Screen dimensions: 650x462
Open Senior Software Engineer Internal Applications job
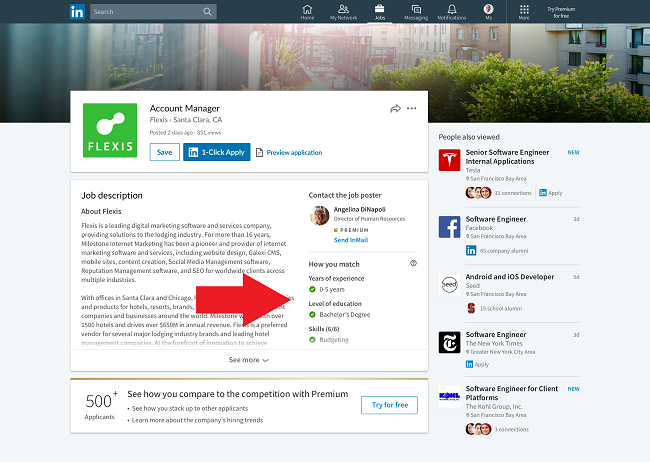tap(507, 157)
